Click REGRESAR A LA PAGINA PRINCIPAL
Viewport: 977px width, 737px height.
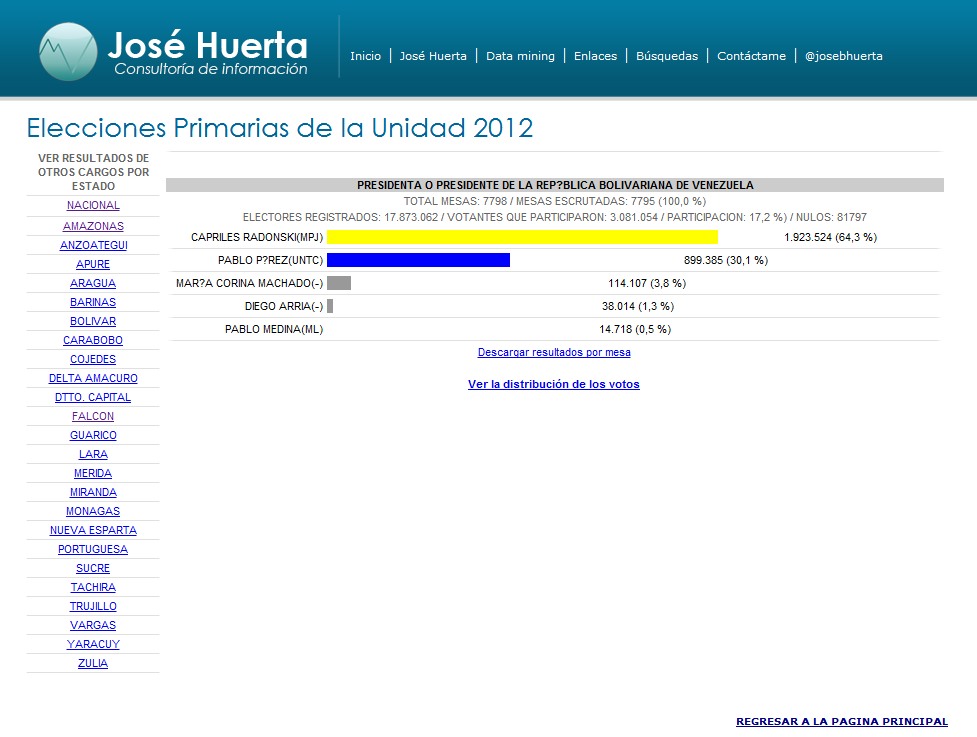(x=841, y=721)
